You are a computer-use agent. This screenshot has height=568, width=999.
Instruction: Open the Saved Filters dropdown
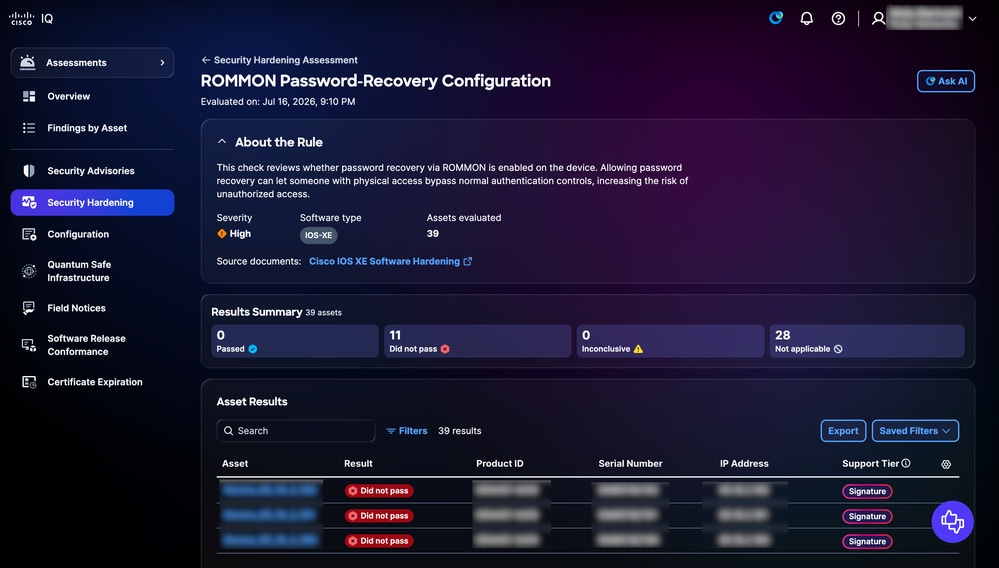pos(915,431)
